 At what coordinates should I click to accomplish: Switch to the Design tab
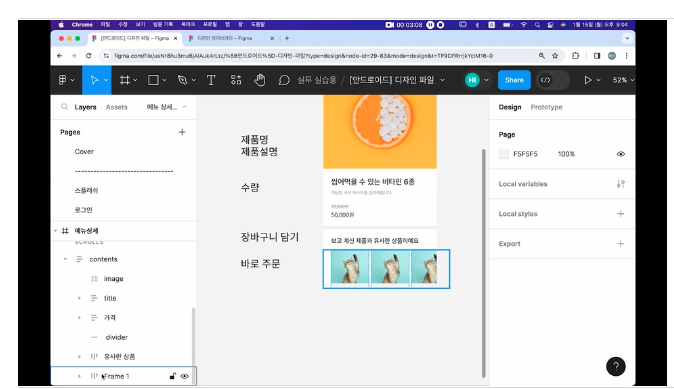[510, 107]
